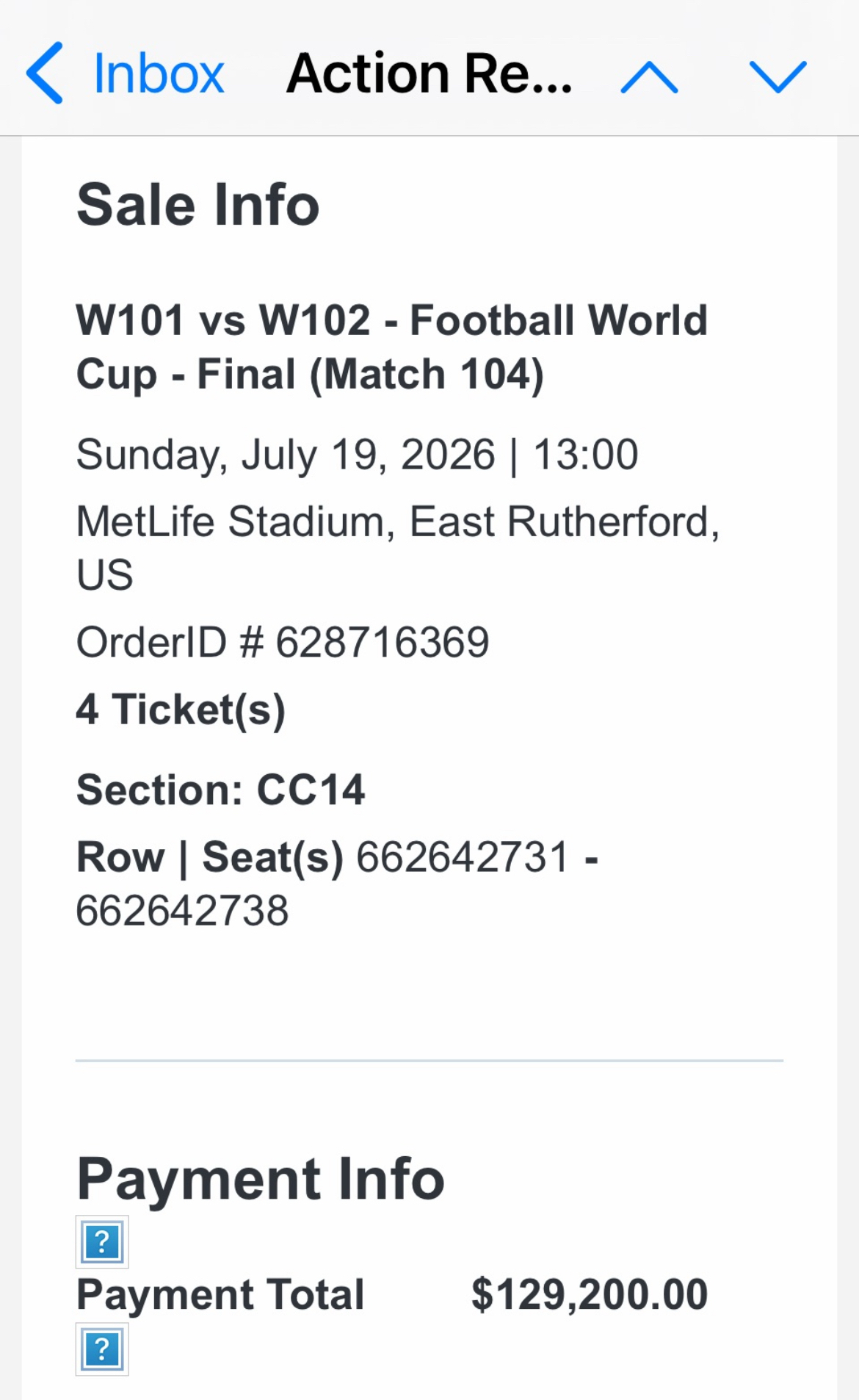
Task: Select the W101 vs W102 event title
Action: point(391,347)
